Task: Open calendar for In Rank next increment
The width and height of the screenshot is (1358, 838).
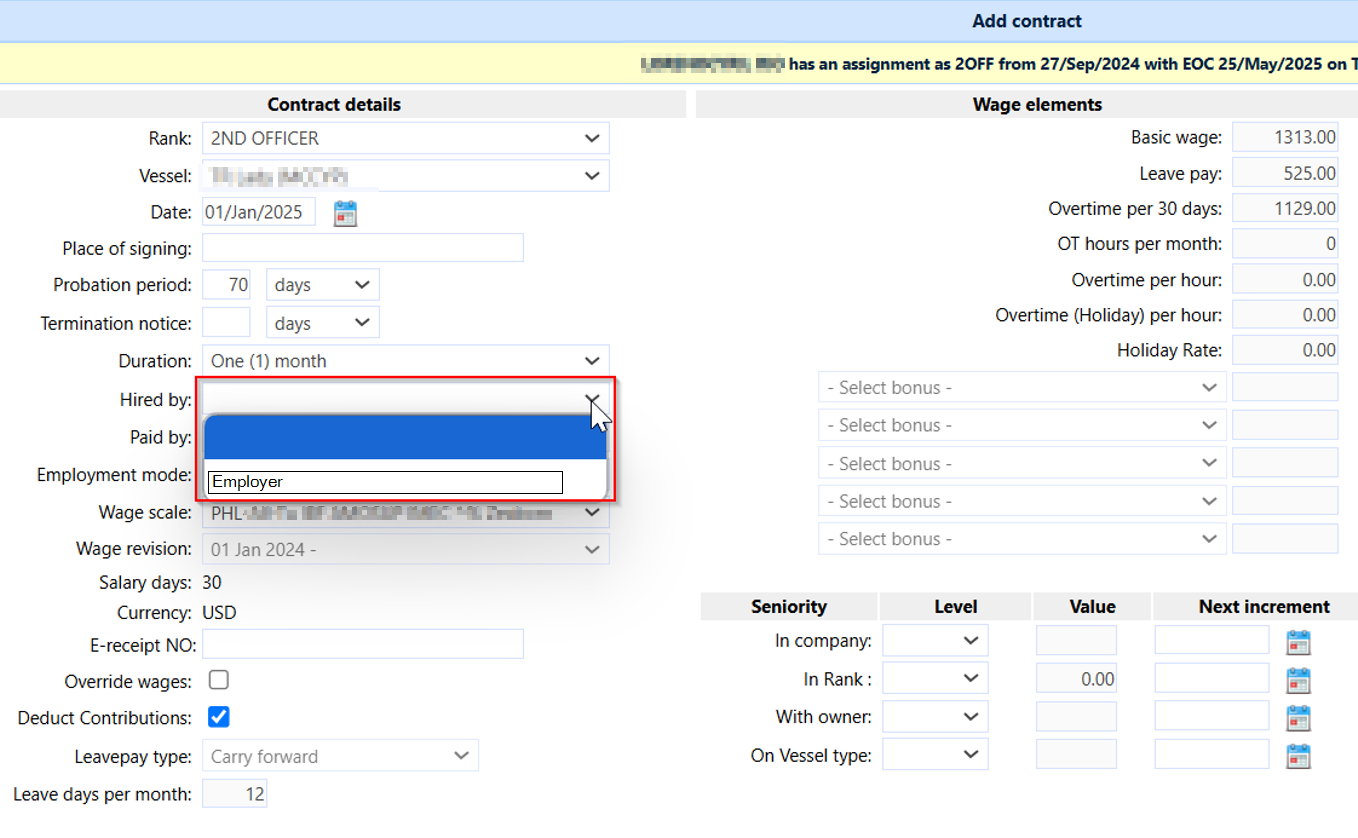Action: [x=1298, y=680]
